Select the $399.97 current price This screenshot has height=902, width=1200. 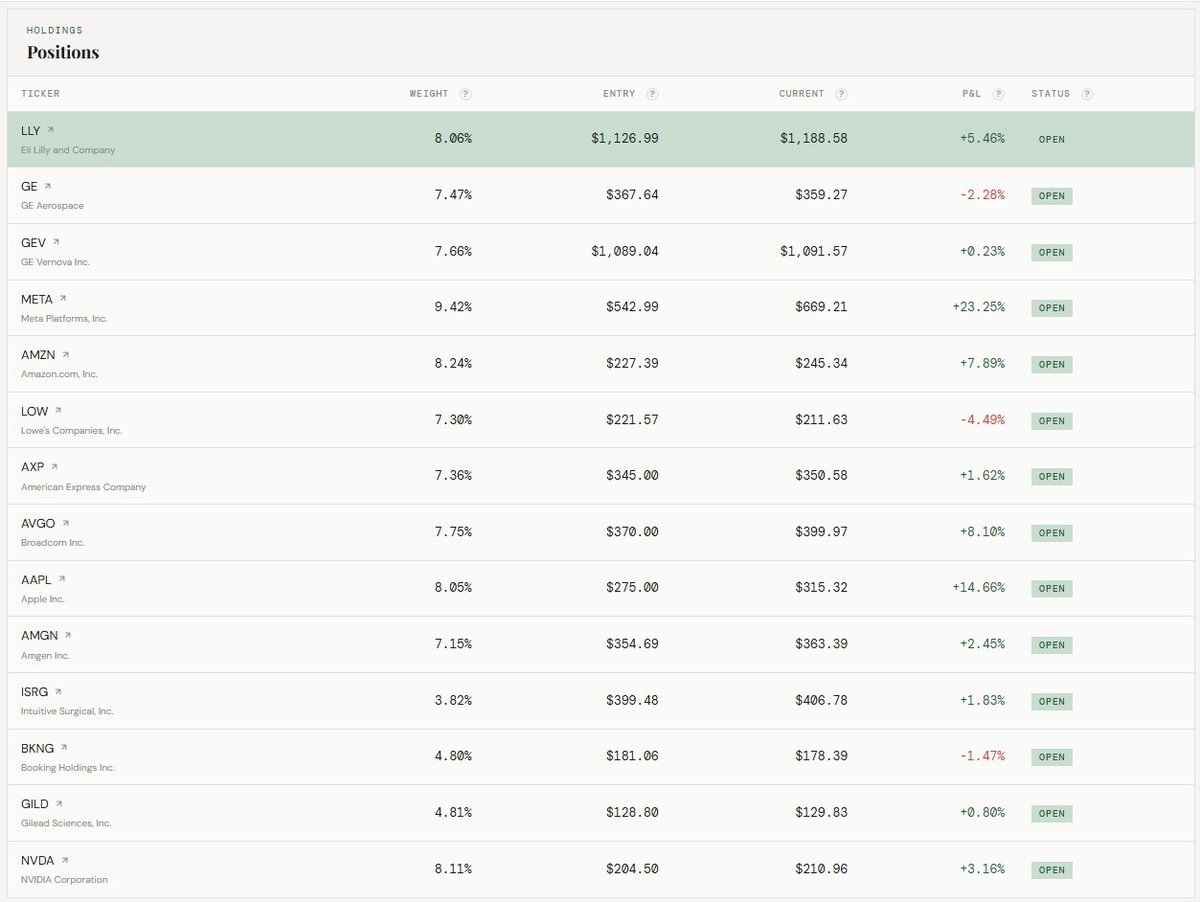(x=822, y=532)
